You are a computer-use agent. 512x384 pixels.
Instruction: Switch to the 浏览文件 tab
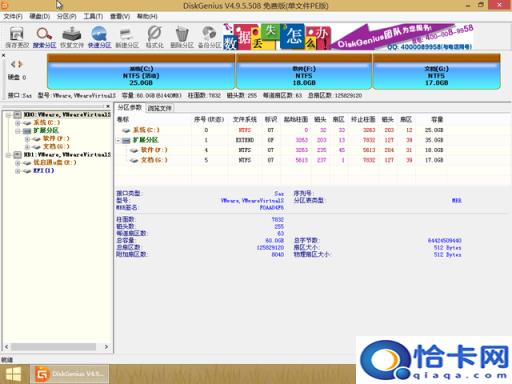pyautogui.click(x=159, y=108)
